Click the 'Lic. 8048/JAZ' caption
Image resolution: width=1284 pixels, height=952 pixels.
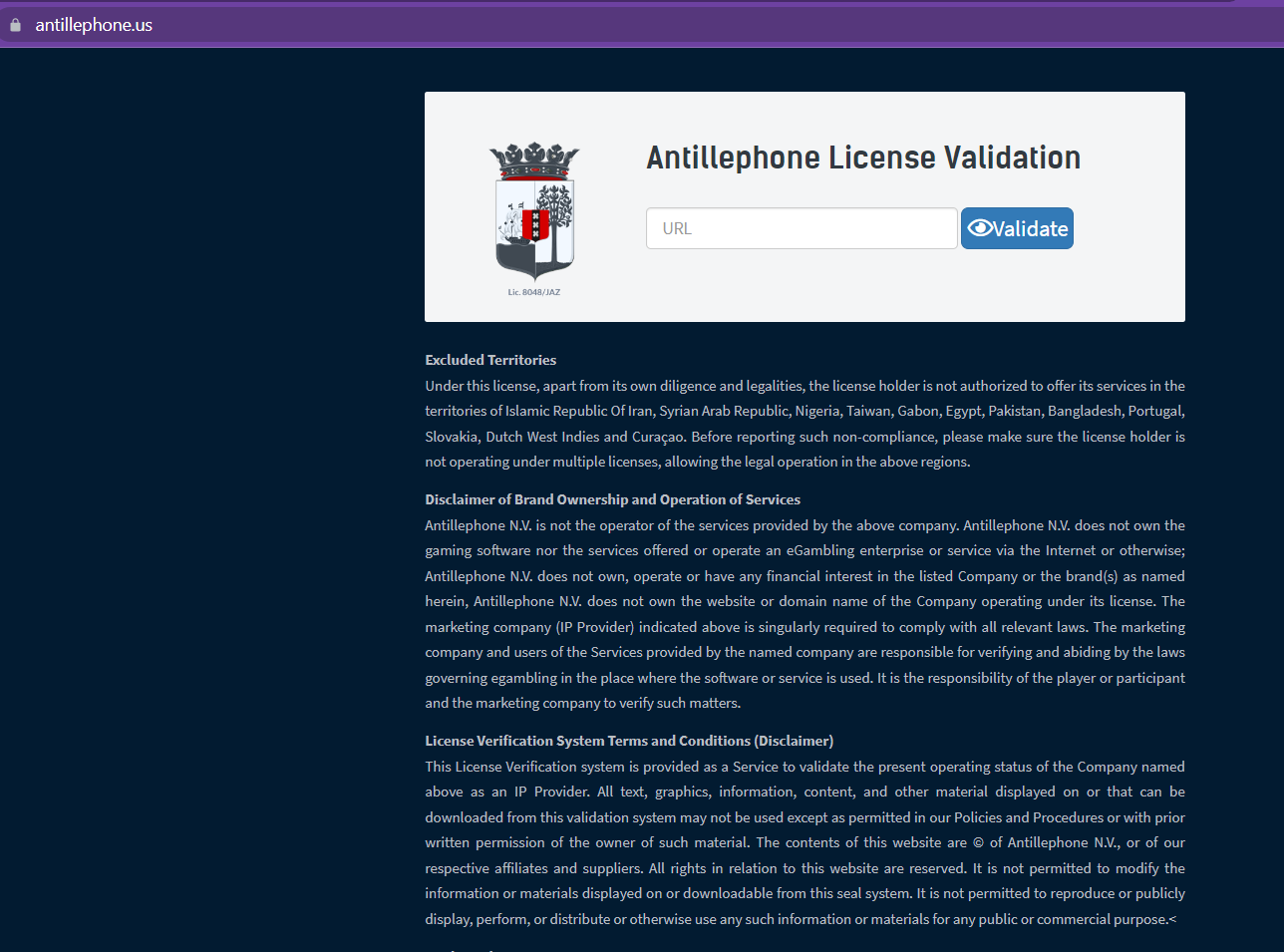534,292
